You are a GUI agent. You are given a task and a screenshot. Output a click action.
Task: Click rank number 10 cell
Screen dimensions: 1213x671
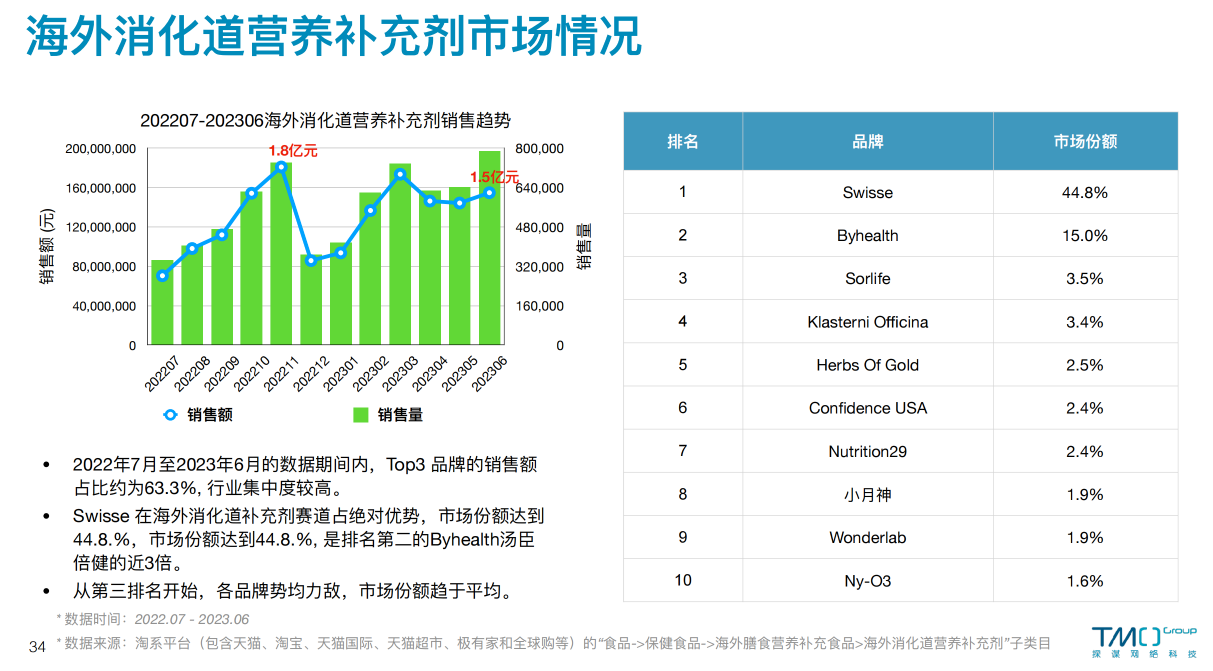[x=683, y=581]
